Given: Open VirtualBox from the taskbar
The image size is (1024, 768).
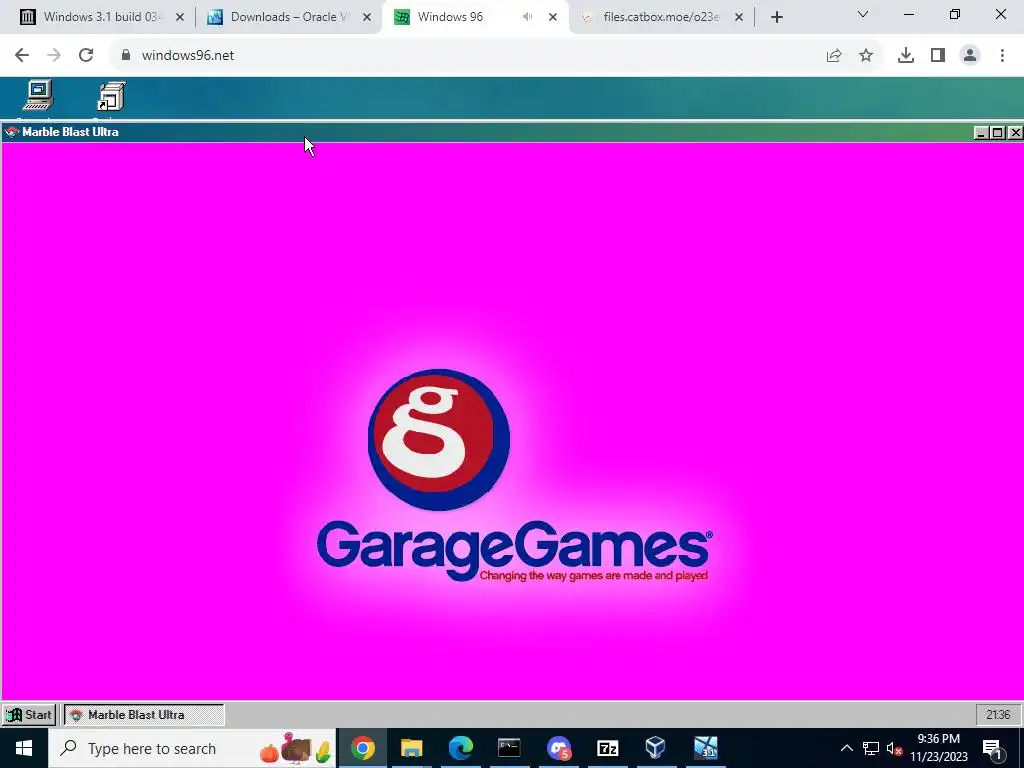Looking at the screenshot, I should coord(656,748).
